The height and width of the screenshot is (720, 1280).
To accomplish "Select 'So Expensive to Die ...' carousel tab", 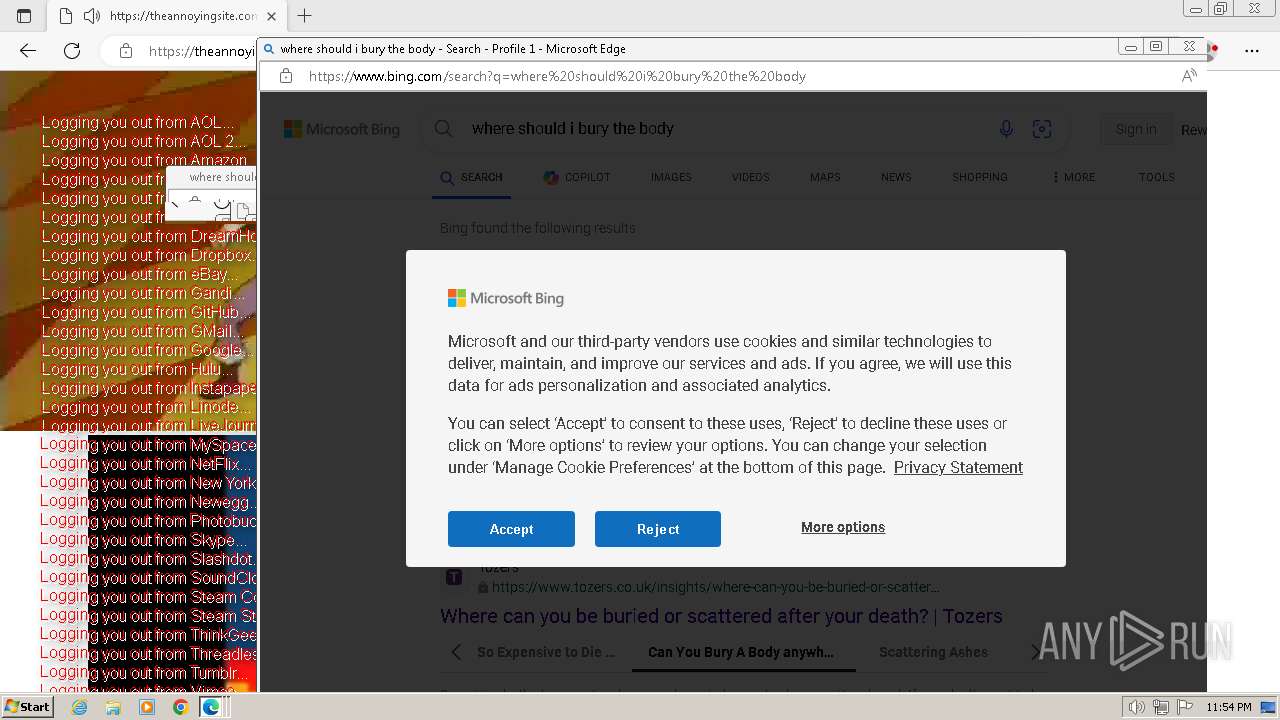I will [x=546, y=652].
